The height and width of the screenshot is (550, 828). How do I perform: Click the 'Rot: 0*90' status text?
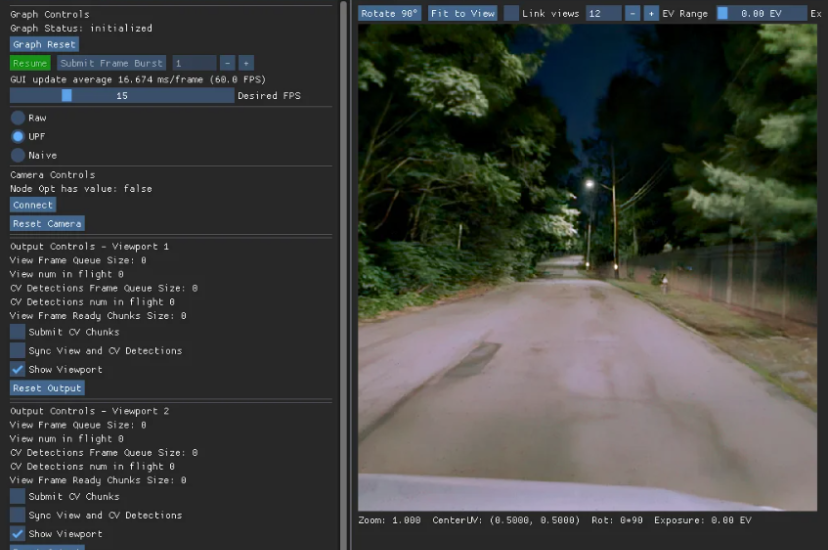click(617, 520)
